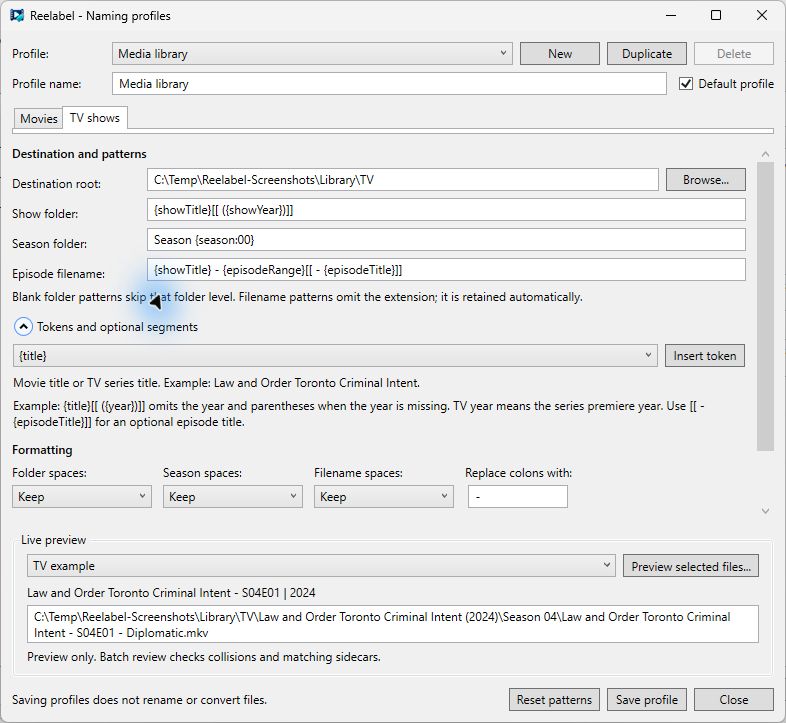Click the vertical scrollbar thumb

(x=765, y=306)
